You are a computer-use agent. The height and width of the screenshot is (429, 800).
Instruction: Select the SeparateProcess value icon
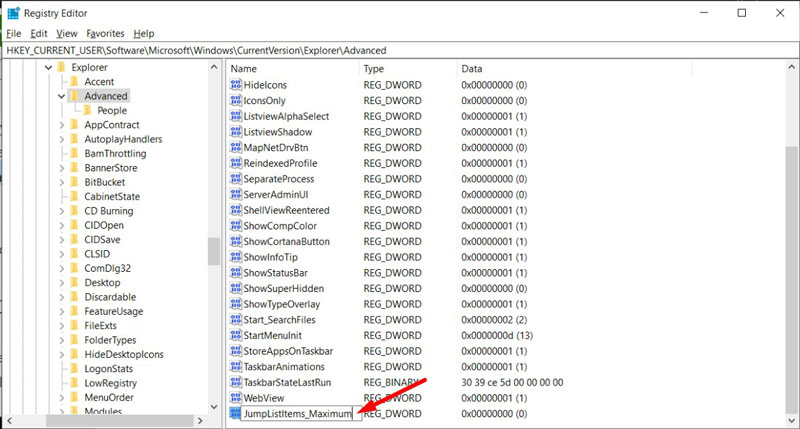[235, 179]
